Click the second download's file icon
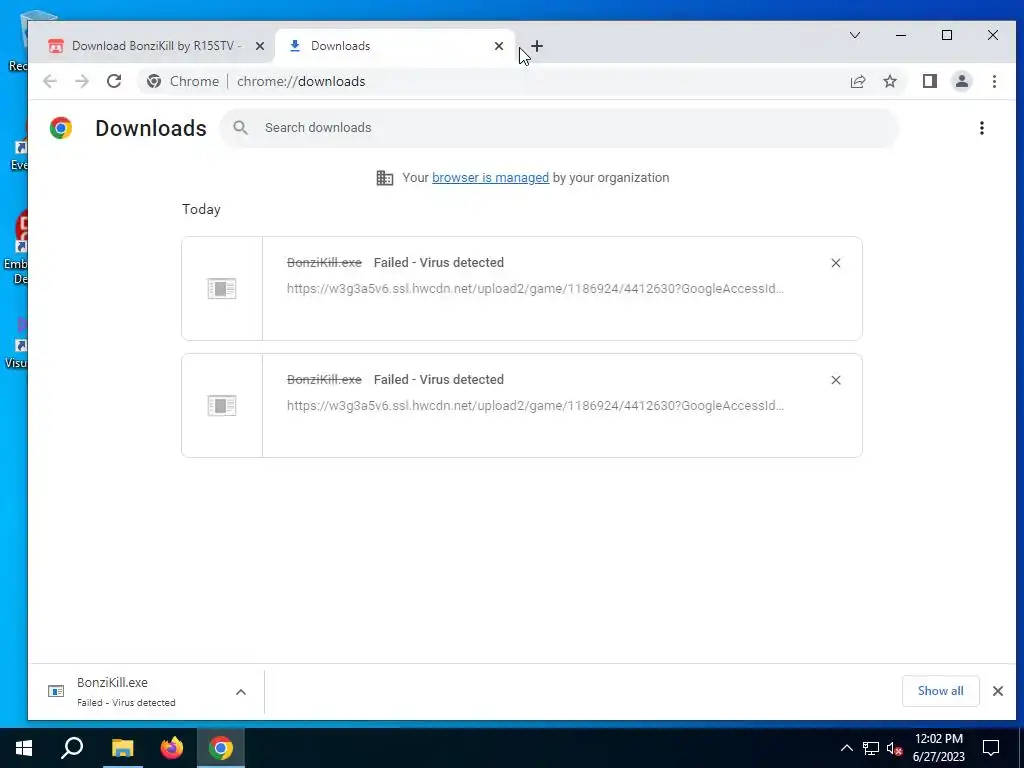 click(x=221, y=406)
